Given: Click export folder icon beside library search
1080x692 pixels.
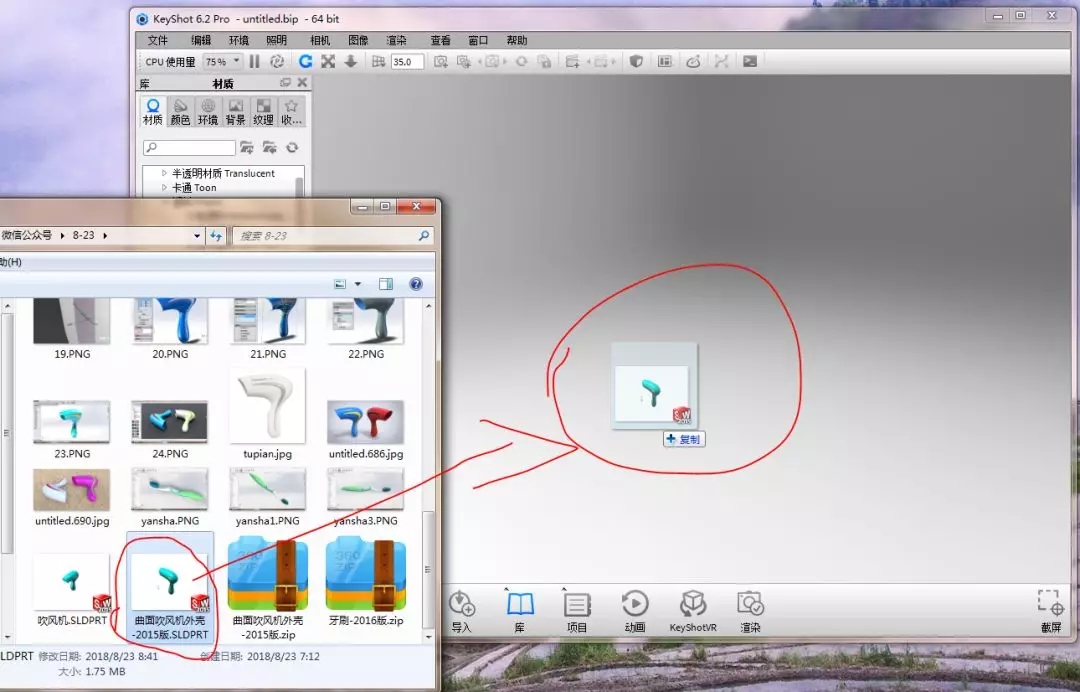Looking at the screenshot, I should 269,147.
